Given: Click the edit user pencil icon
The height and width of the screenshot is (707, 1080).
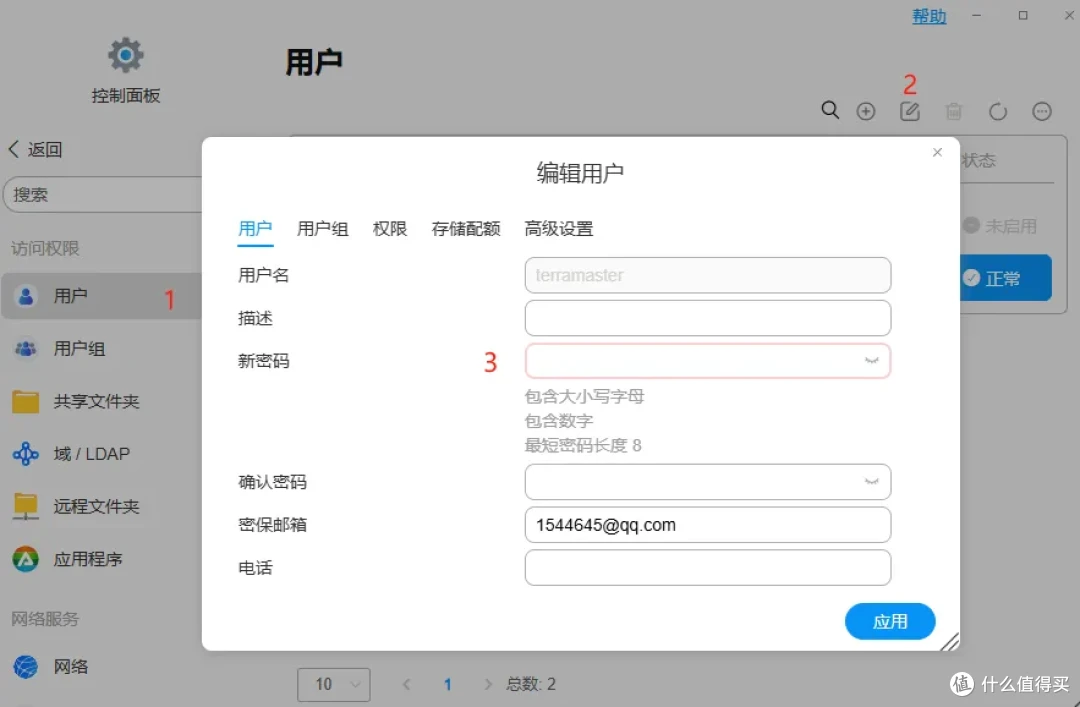Looking at the screenshot, I should [x=910, y=111].
